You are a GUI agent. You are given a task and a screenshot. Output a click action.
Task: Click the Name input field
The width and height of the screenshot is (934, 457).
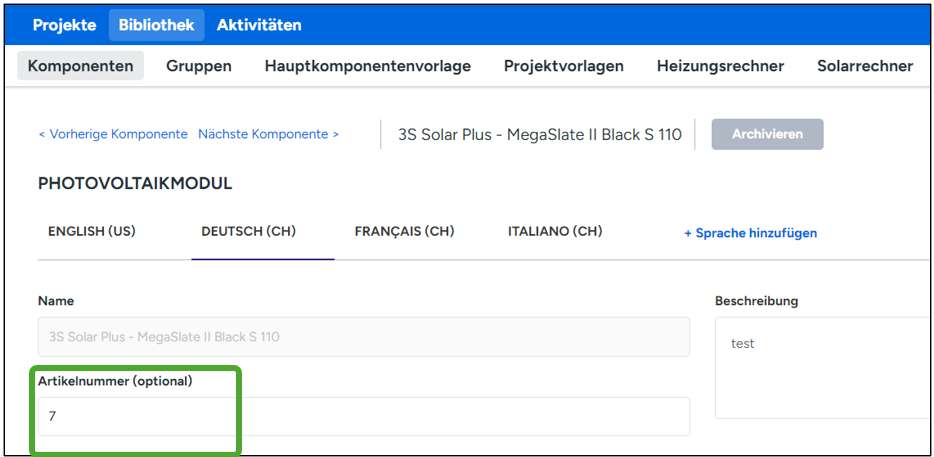363,337
